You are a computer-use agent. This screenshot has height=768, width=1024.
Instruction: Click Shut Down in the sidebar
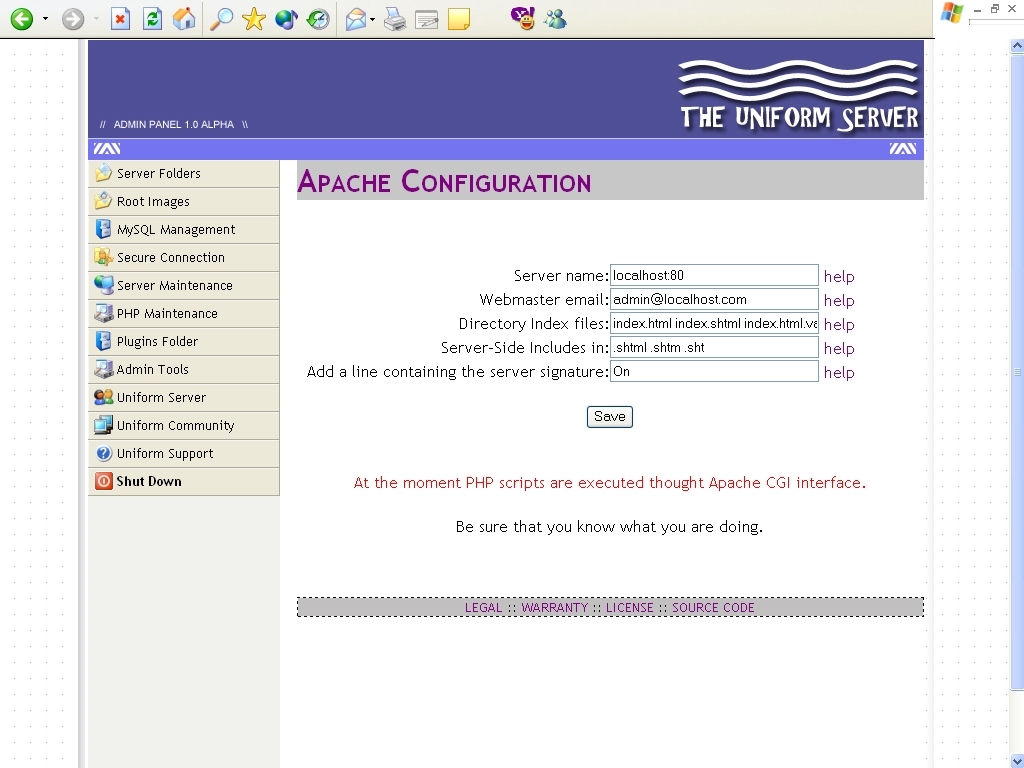coord(184,482)
